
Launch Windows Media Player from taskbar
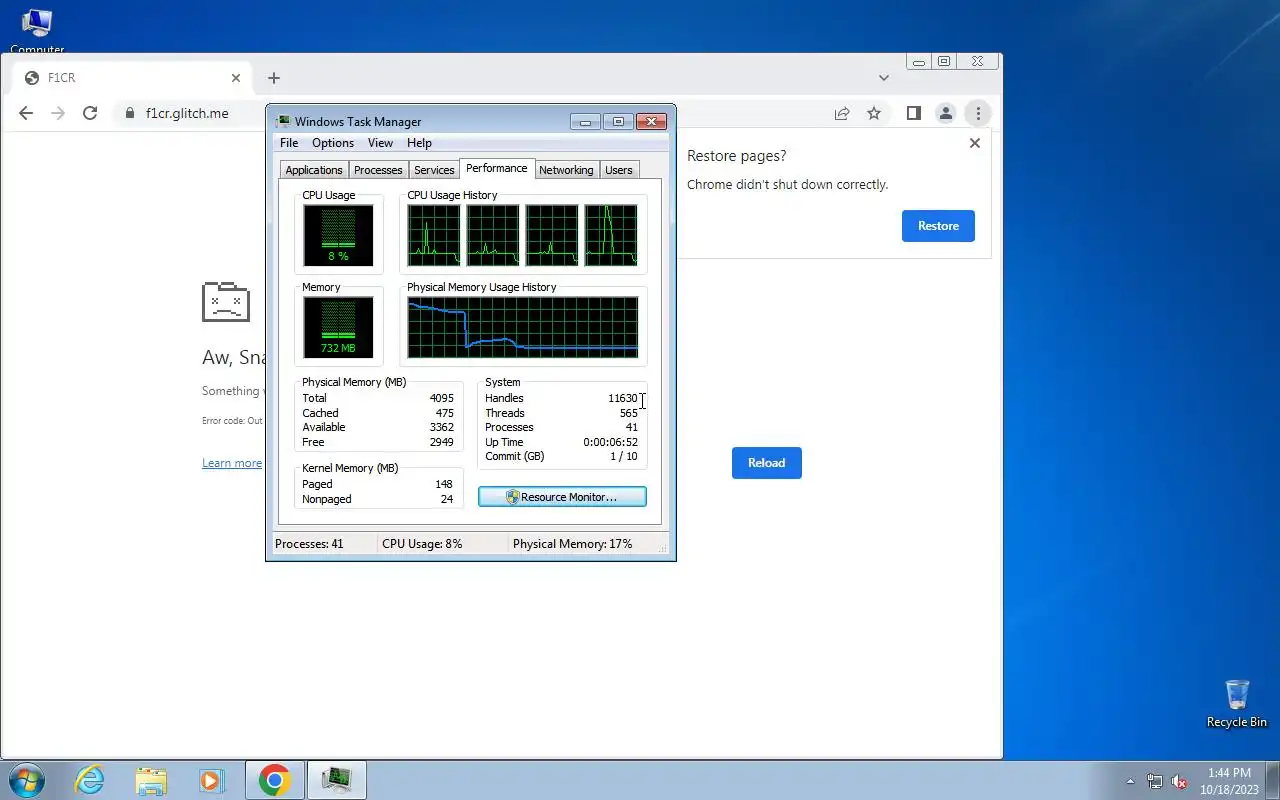[x=212, y=780]
